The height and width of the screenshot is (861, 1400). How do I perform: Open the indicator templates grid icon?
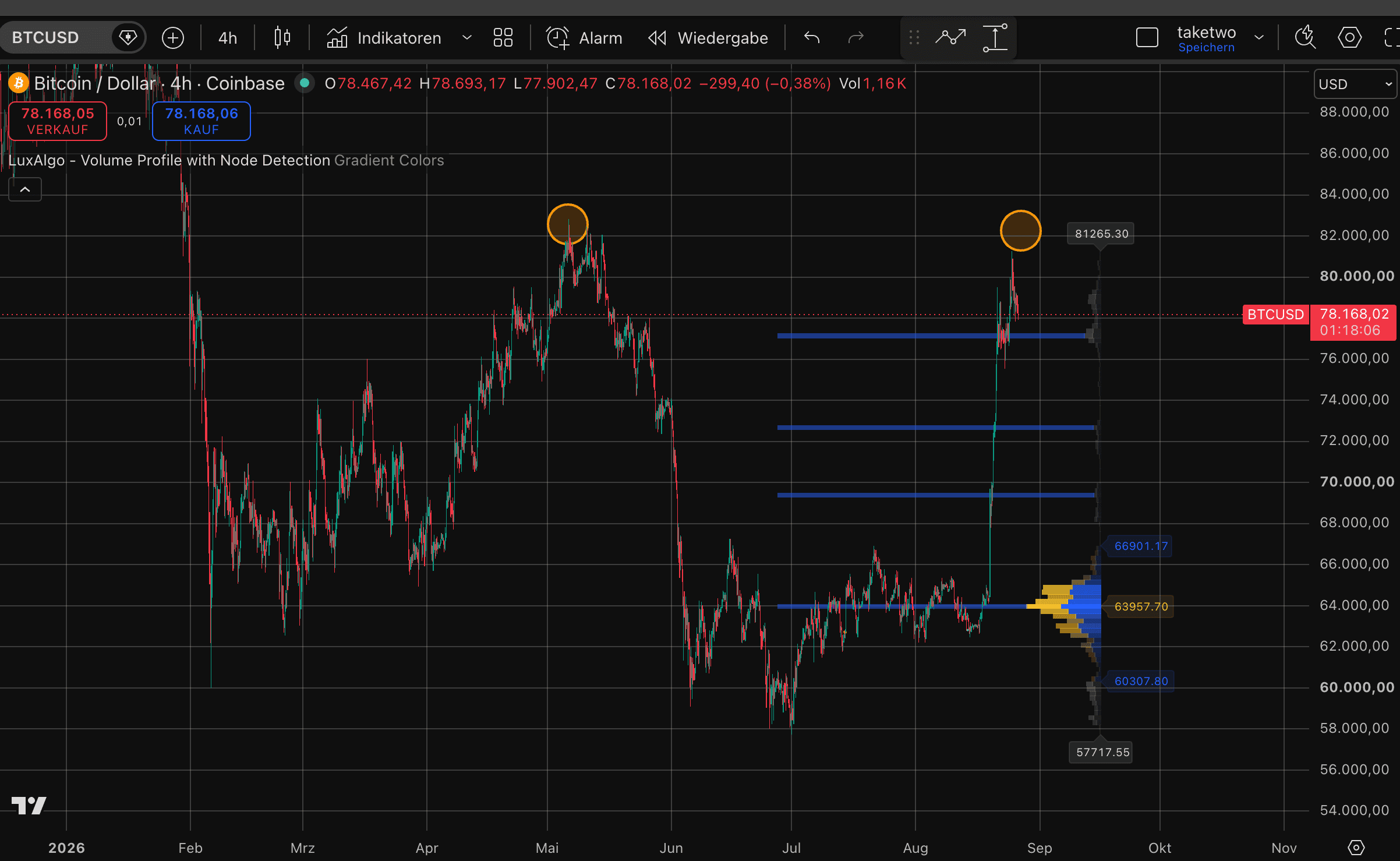click(503, 38)
